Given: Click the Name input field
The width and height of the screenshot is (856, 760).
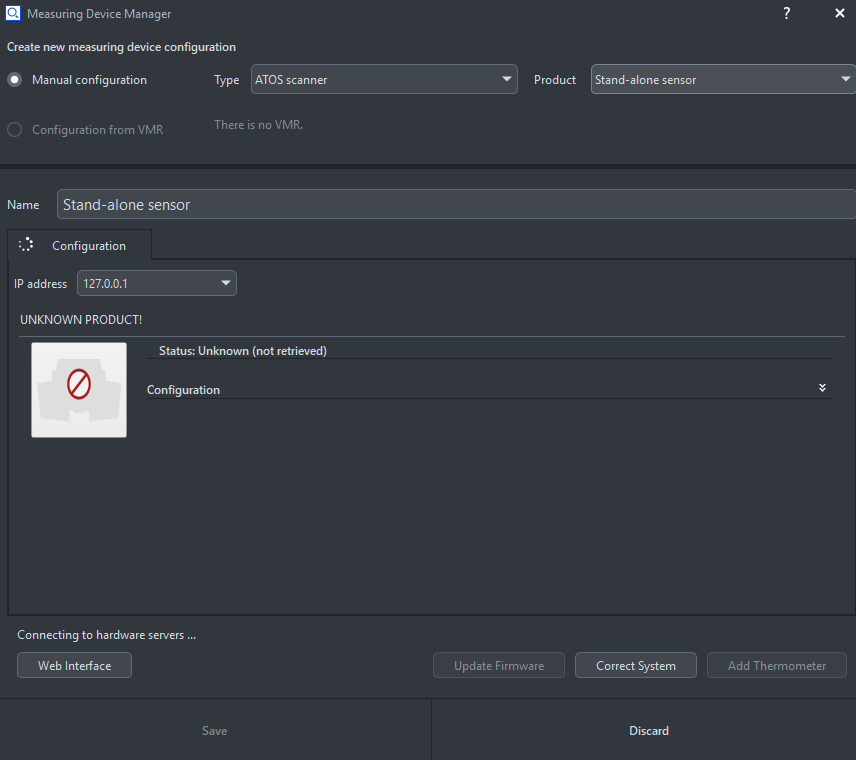Looking at the screenshot, I should click(x=456, y=204).
